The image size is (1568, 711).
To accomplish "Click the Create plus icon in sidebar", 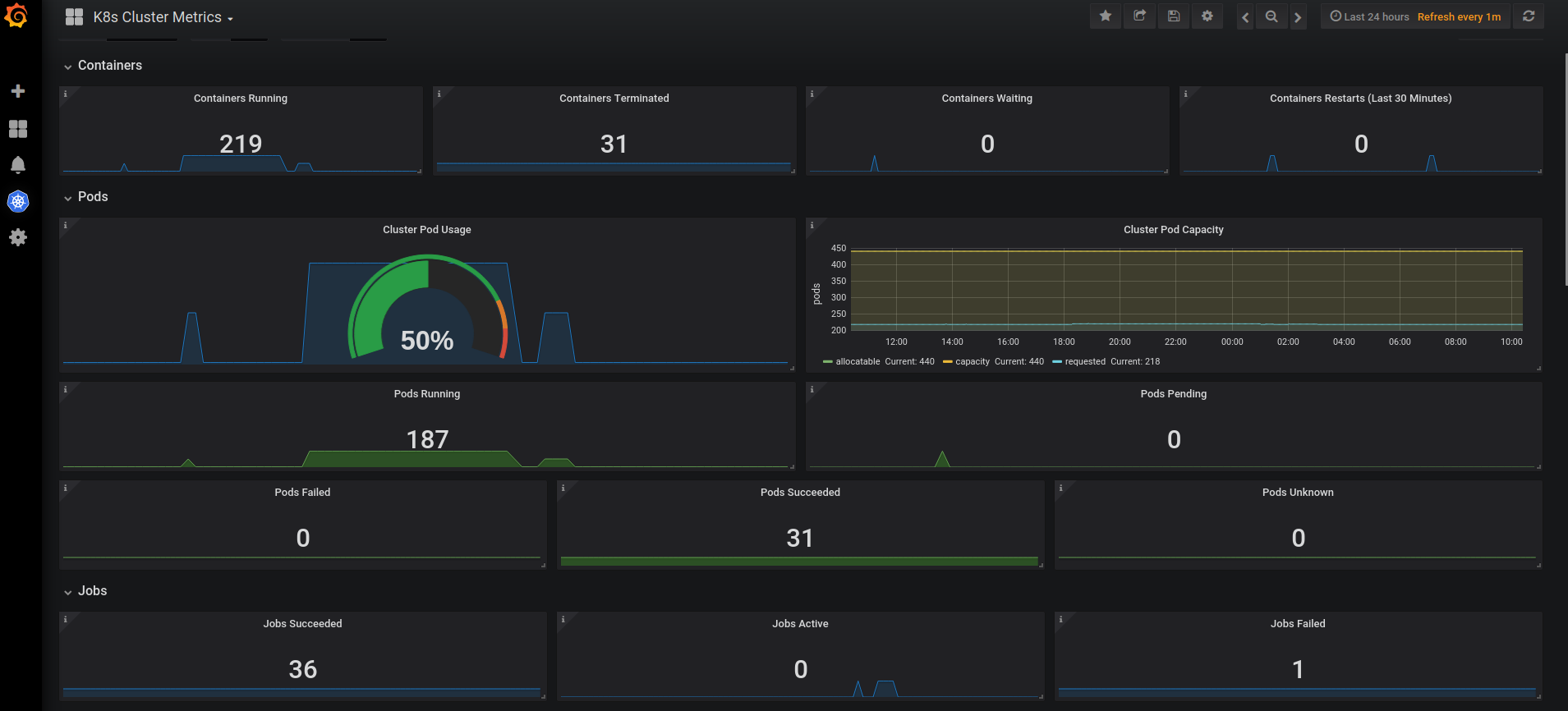I will pos(18,91).
